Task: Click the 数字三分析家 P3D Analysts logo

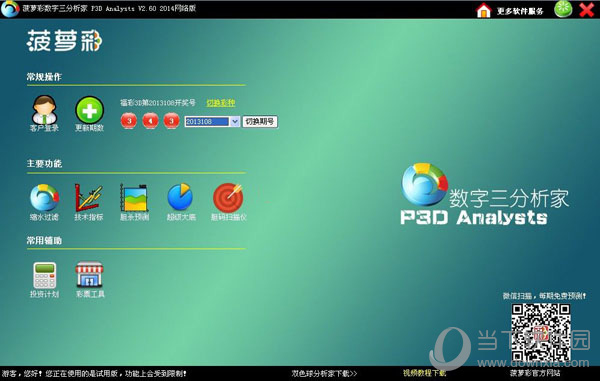Action: (x=484, y=195)
